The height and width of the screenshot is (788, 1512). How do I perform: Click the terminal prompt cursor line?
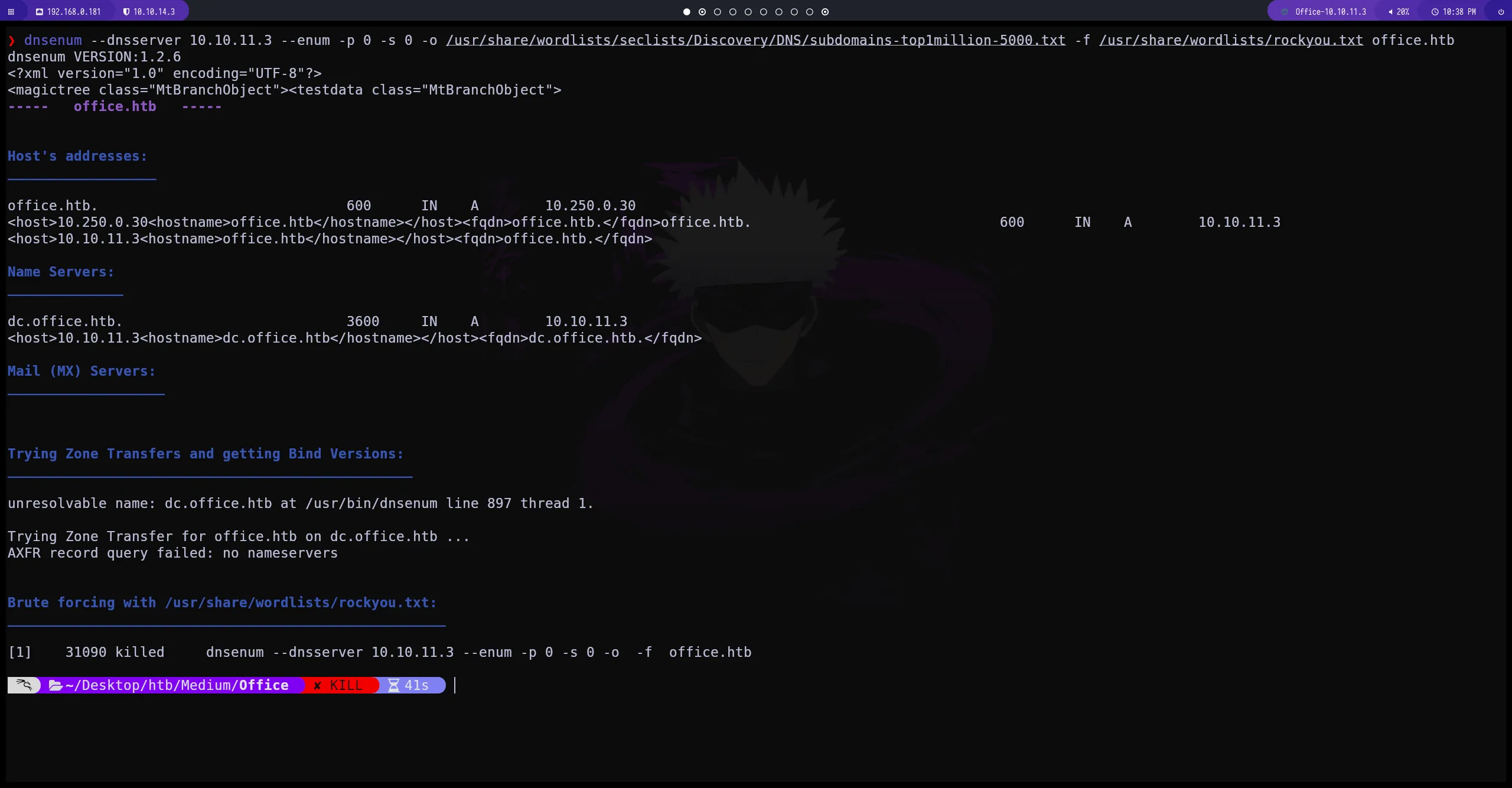point(455,685)
